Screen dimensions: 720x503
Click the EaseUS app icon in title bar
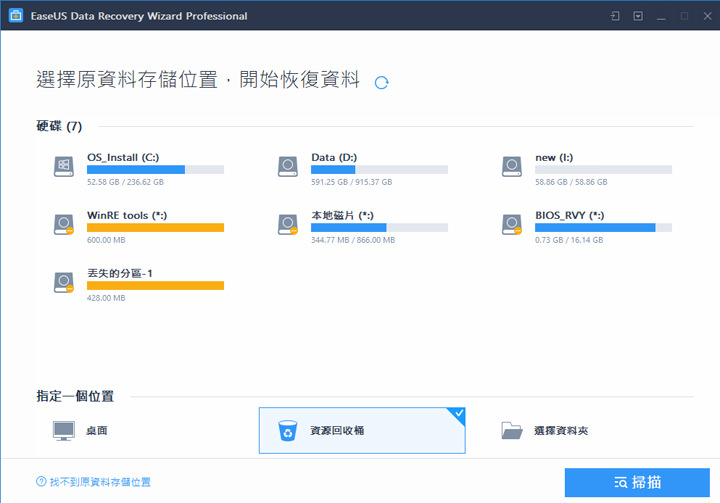point(16,16)
